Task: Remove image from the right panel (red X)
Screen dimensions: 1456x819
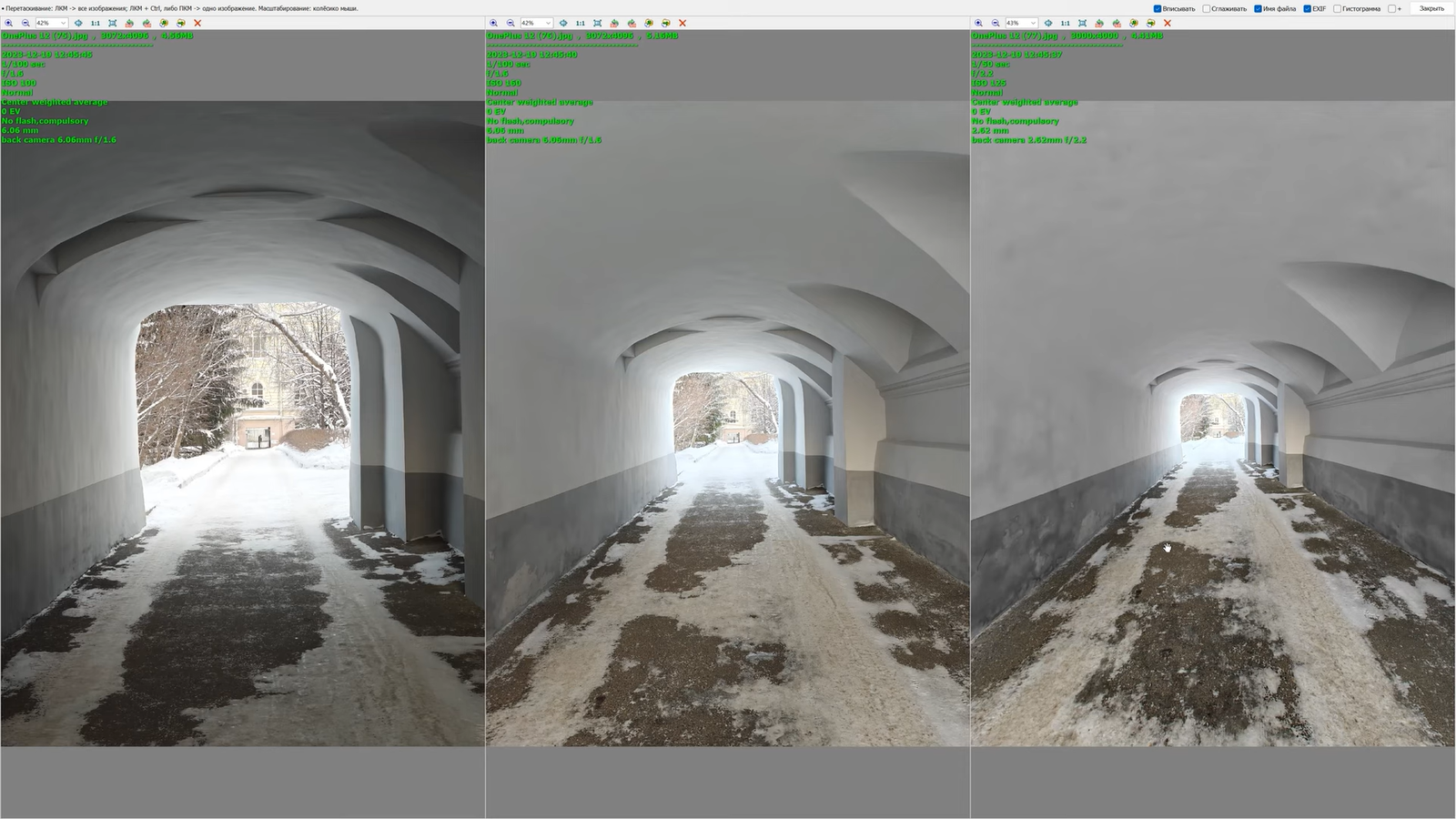Action: [1168, 23]
